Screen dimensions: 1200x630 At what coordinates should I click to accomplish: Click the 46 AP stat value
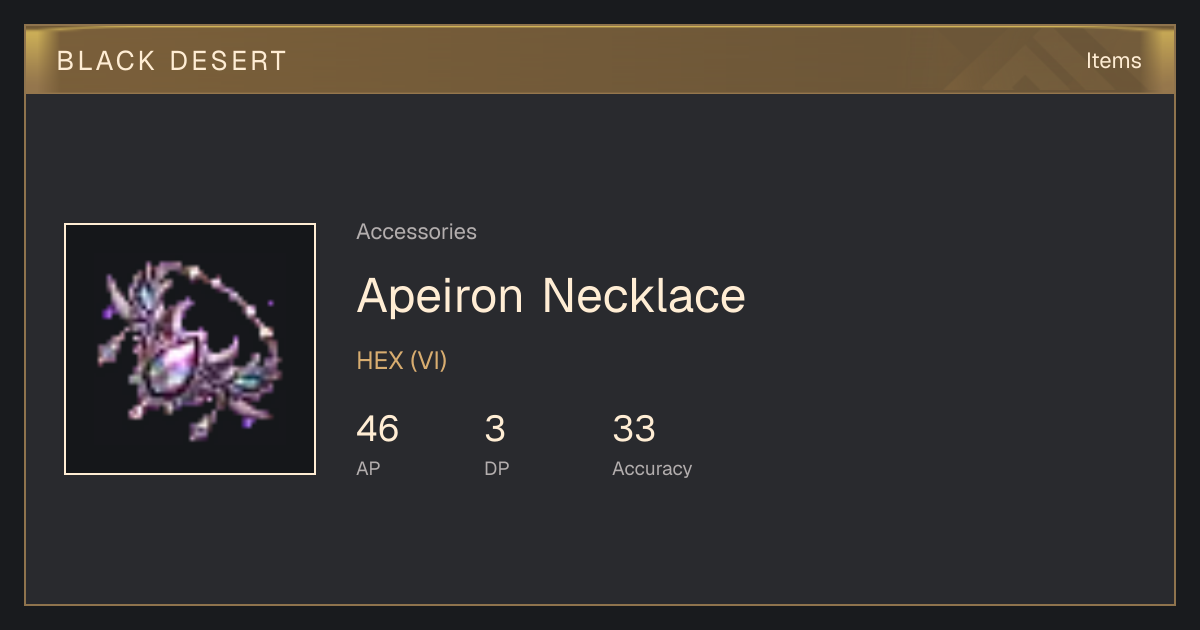377,429
